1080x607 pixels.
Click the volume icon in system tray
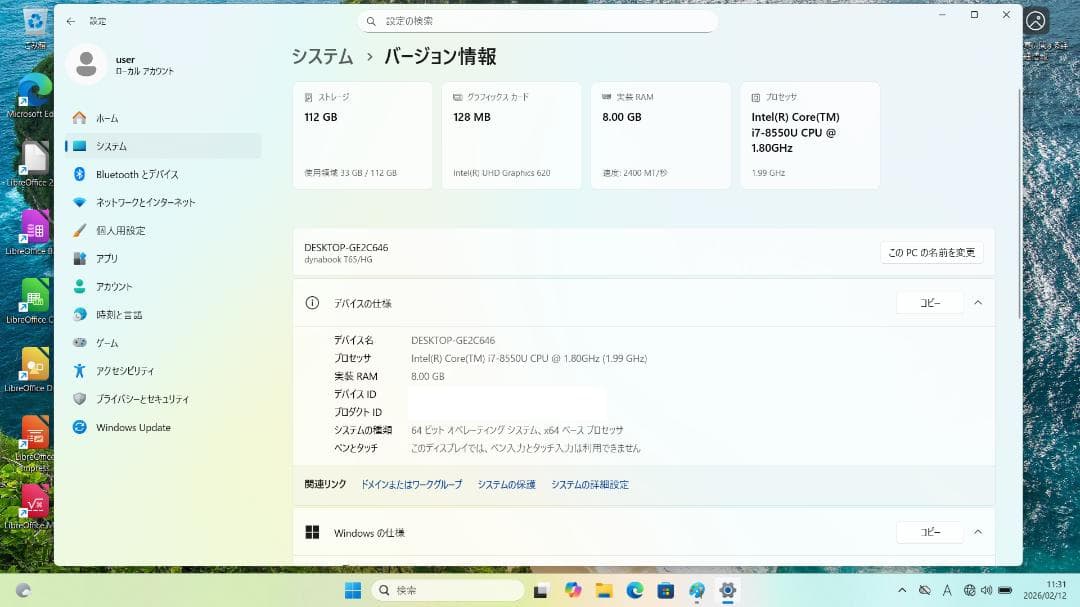tap(989, 589)
